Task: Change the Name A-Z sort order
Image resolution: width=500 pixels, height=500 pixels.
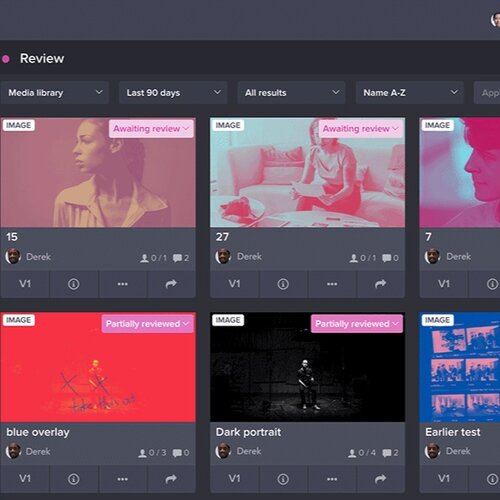Action: [410, 93]
